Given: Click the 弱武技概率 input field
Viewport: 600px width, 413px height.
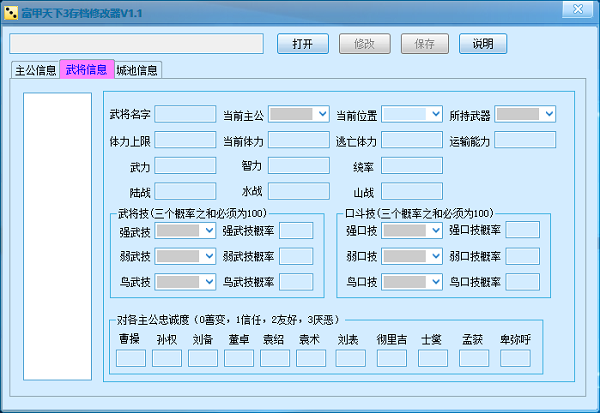Looking at the screenshot, I should coord(296,256).
